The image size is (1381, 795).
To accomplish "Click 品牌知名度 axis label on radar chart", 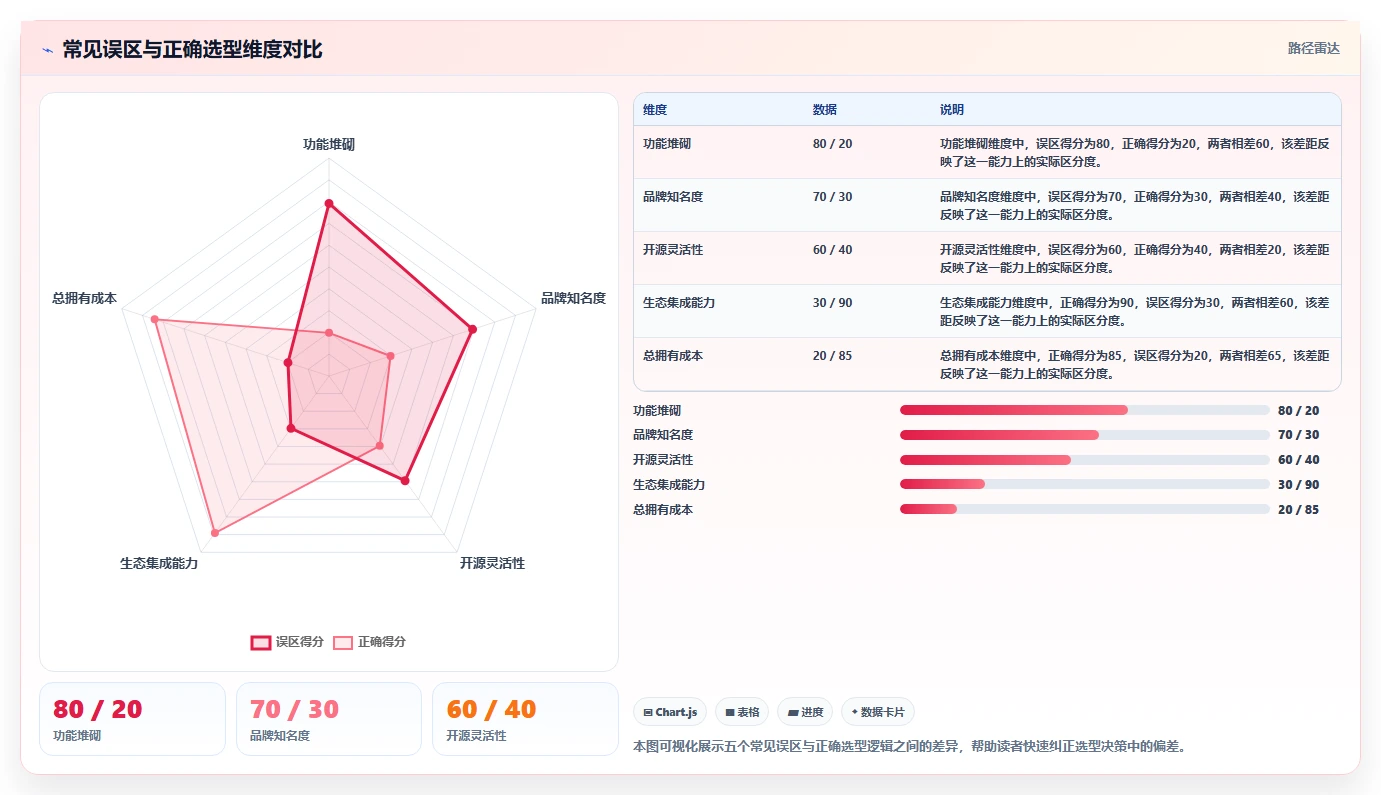I will click(x=573, y=298).
